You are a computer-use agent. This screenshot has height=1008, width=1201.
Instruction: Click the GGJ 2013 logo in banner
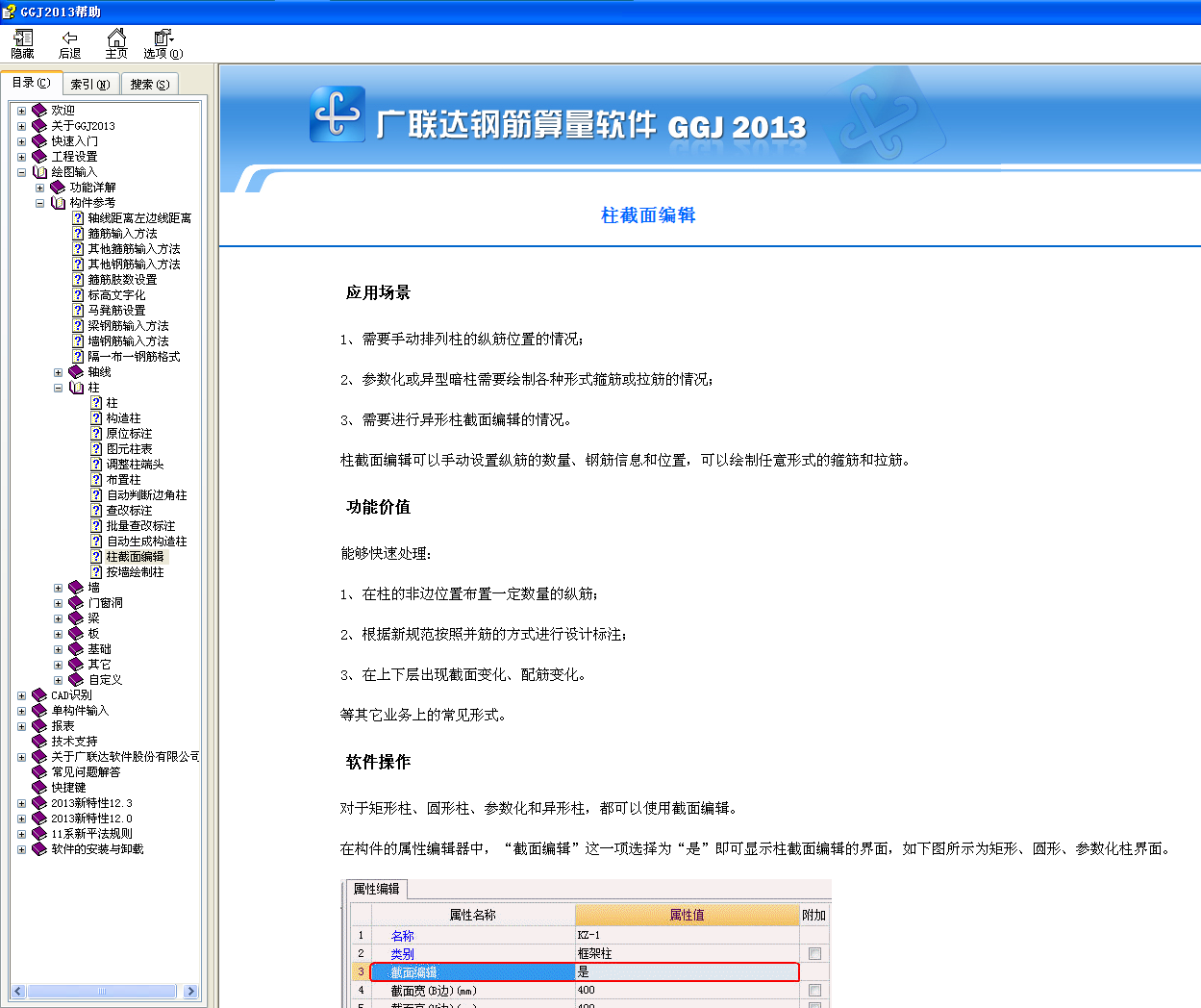pyautogui.click(x=338, y=114)
